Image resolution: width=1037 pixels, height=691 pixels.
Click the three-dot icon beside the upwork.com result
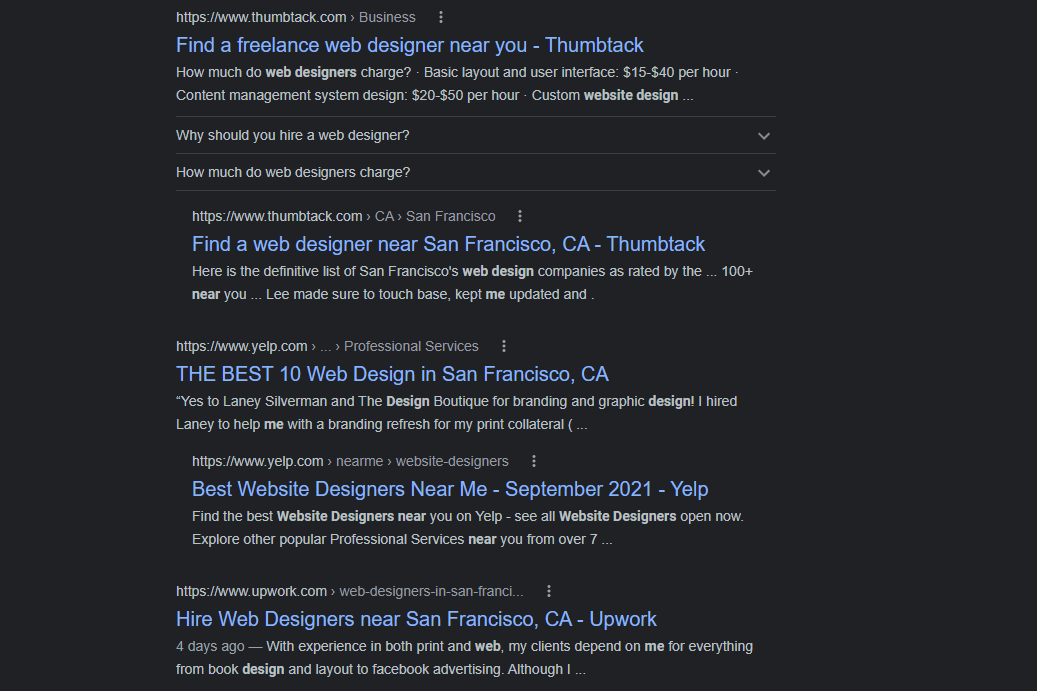[x=549, y=591]
